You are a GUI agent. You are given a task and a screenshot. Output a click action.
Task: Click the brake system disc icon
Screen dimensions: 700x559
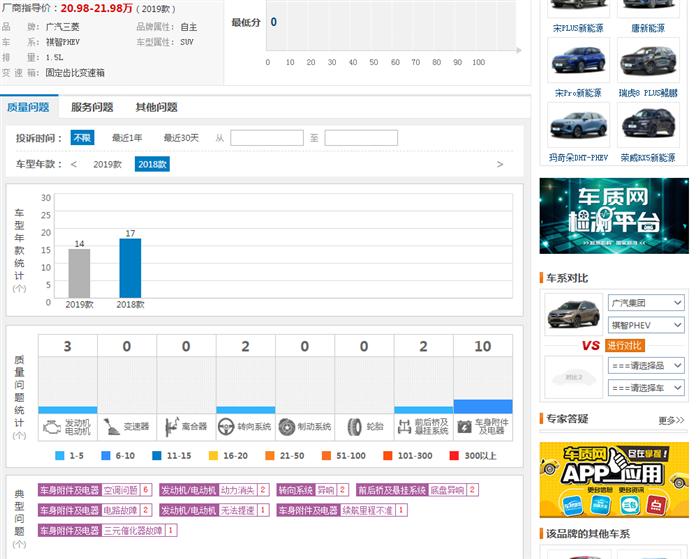click(287, 427)
